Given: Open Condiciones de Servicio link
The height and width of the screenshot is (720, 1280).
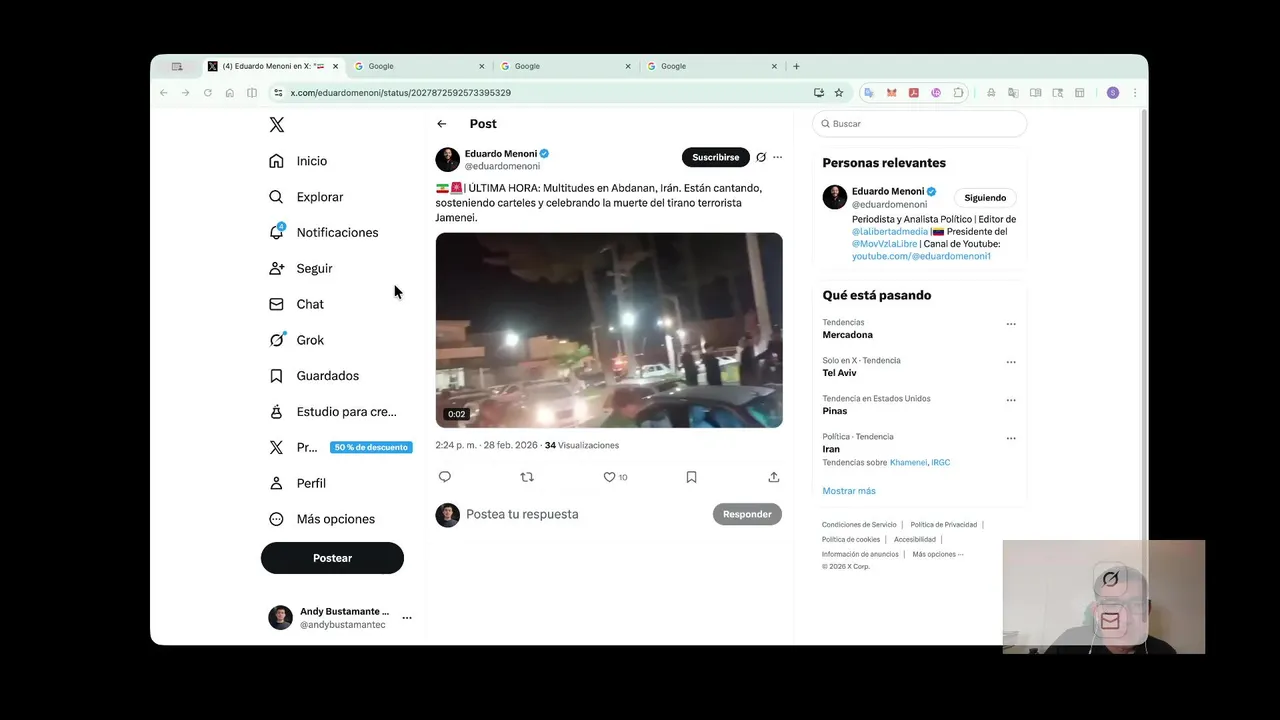Looking at the screenshot, I should pyautogui.click(x=859, y=525).
